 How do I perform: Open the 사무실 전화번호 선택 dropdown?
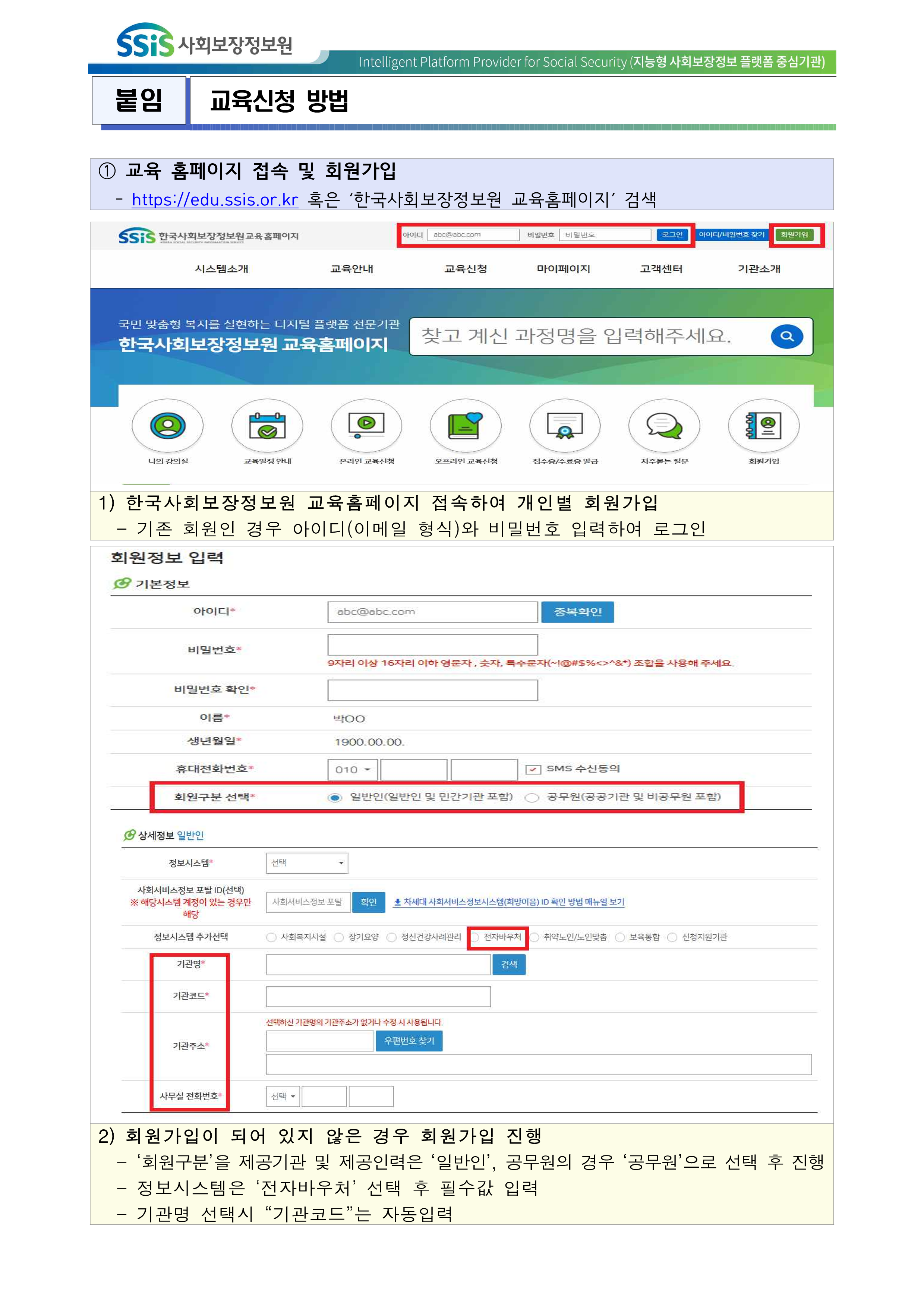pos(283,1096)
